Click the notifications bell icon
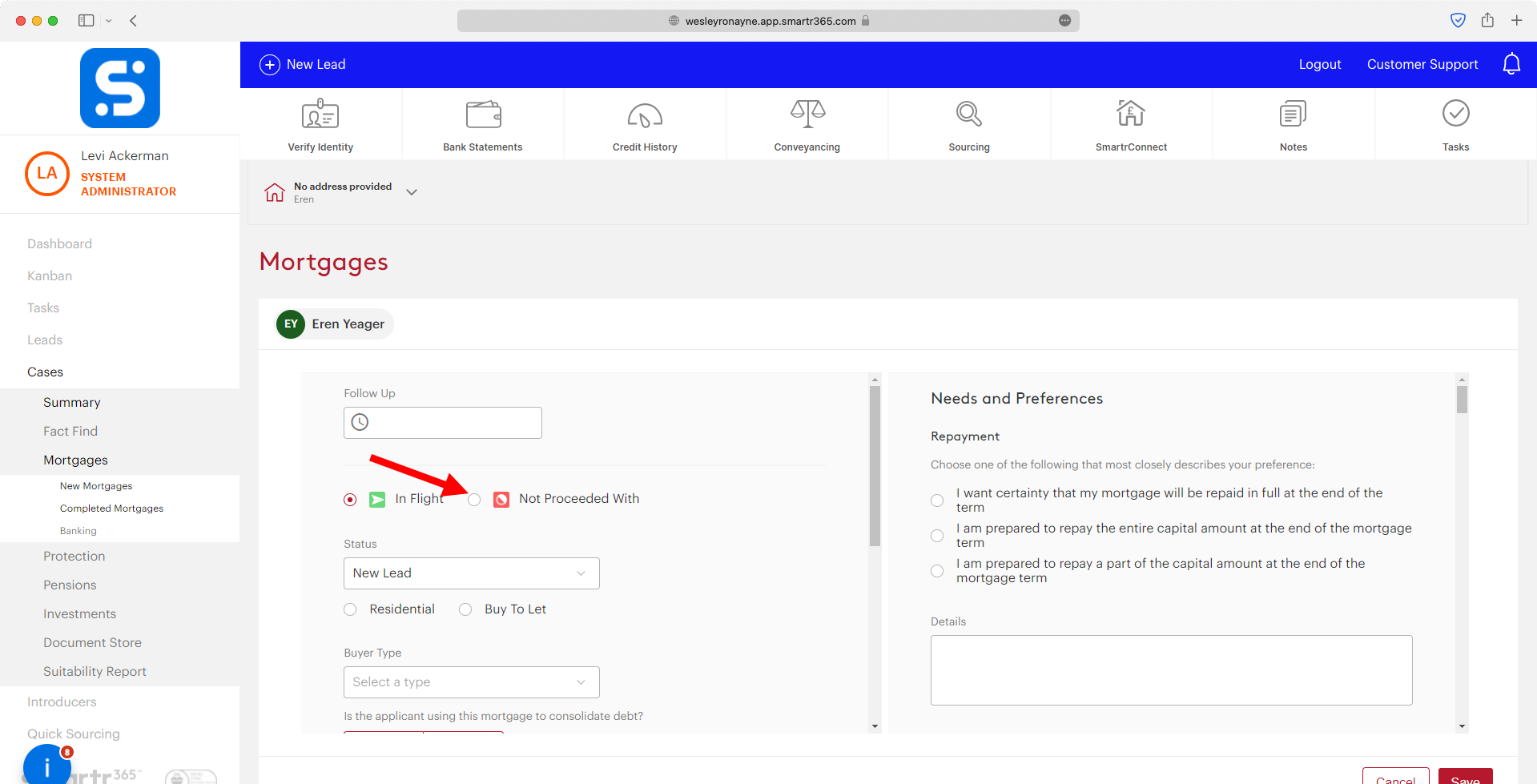This screenshot has height=784, width=1537. pyautogui.click(x=1511, y=64)
